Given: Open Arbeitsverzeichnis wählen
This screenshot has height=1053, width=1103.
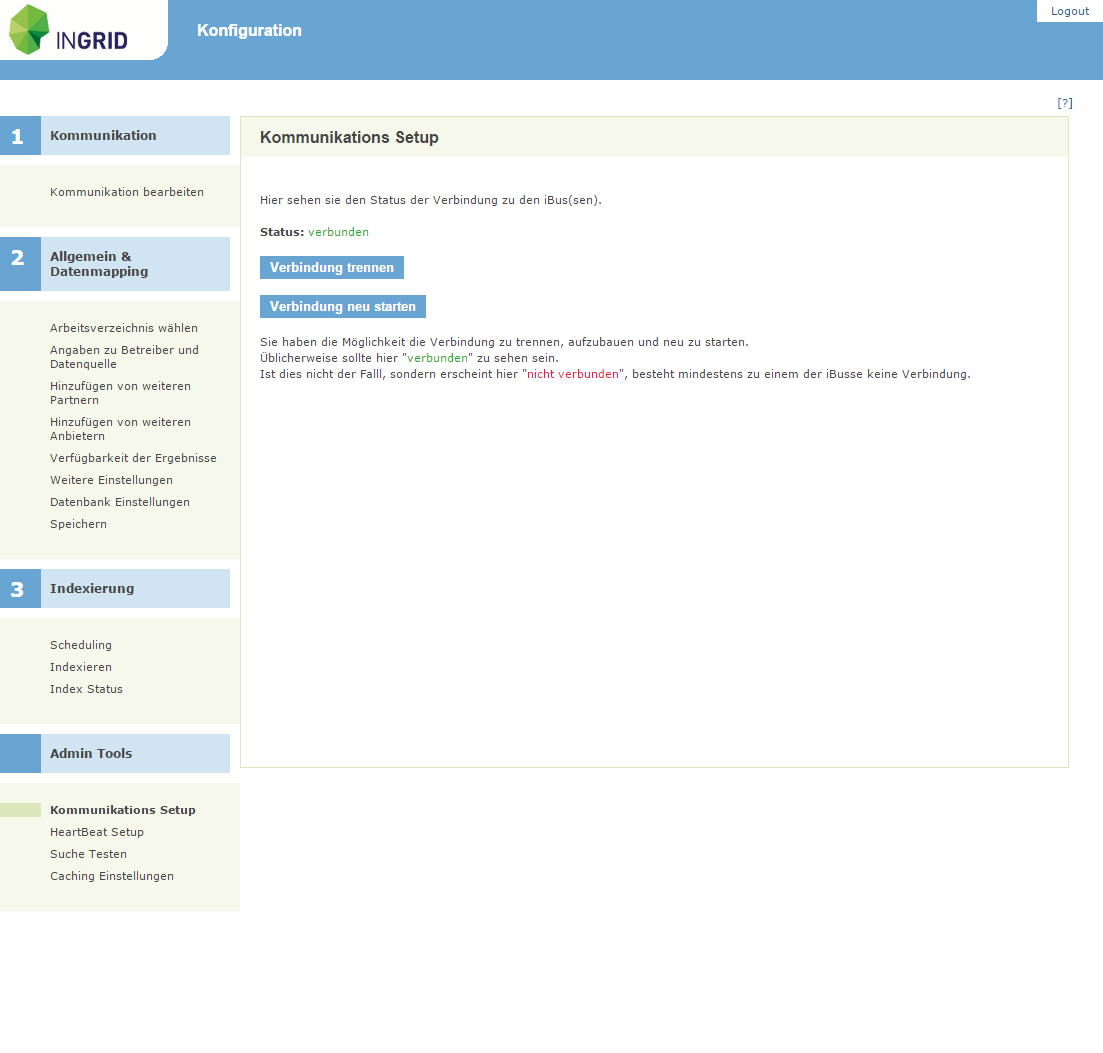Looking at the screenshot, I should coord(124,327).
